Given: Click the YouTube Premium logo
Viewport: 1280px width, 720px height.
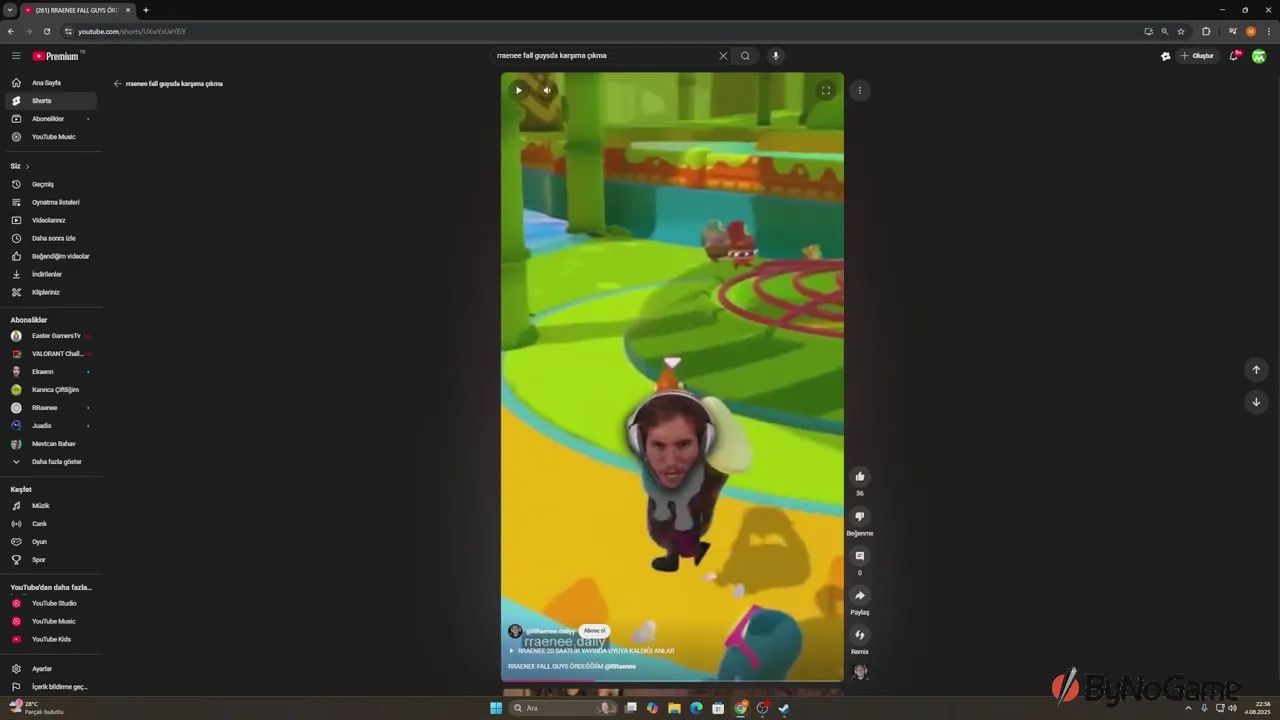Looking at the screenshot, I should point(56,56).
